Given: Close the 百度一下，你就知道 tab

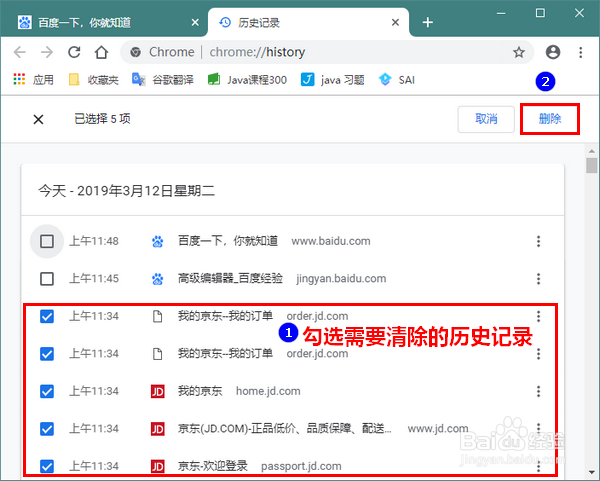Looking at the screenshot, I should pyautogui.click(x=195, y=22).
